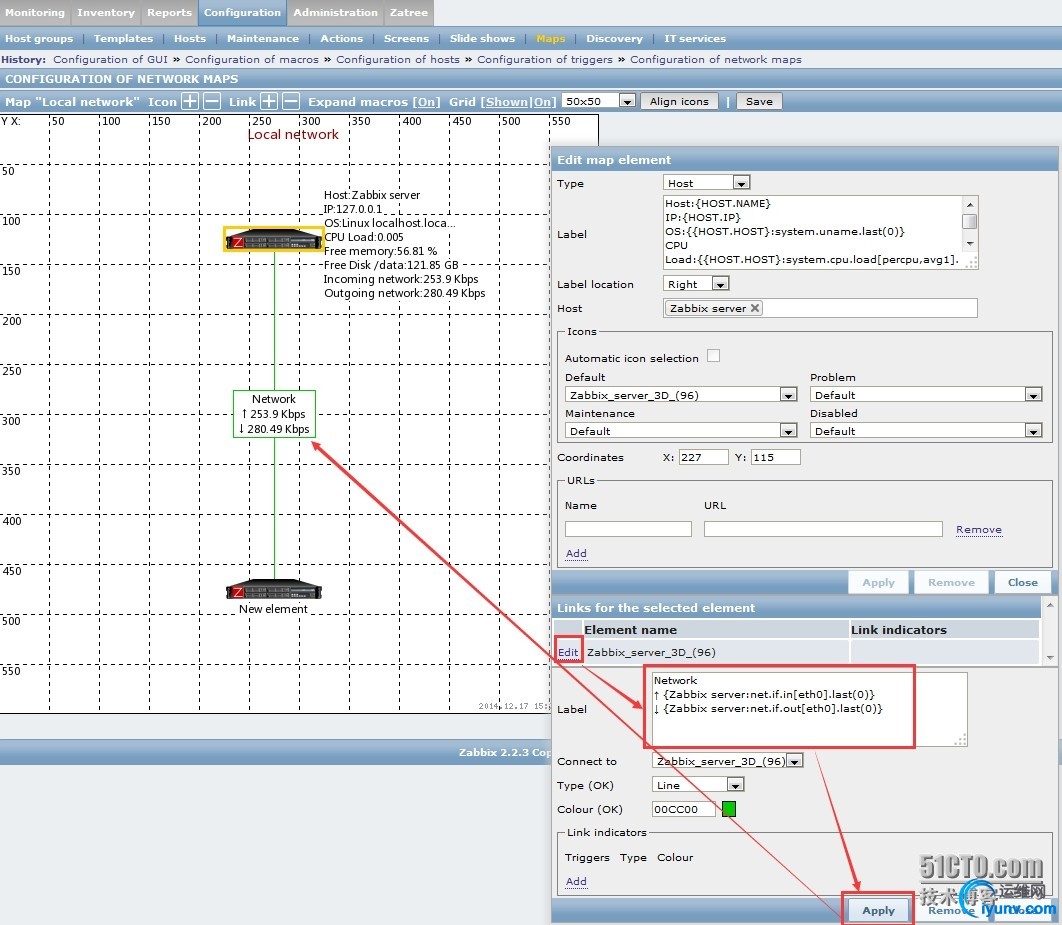The width and height of the screenshot is (1062, 925).
Task: Click Add under URLs section
Action: tap(576, 553)
